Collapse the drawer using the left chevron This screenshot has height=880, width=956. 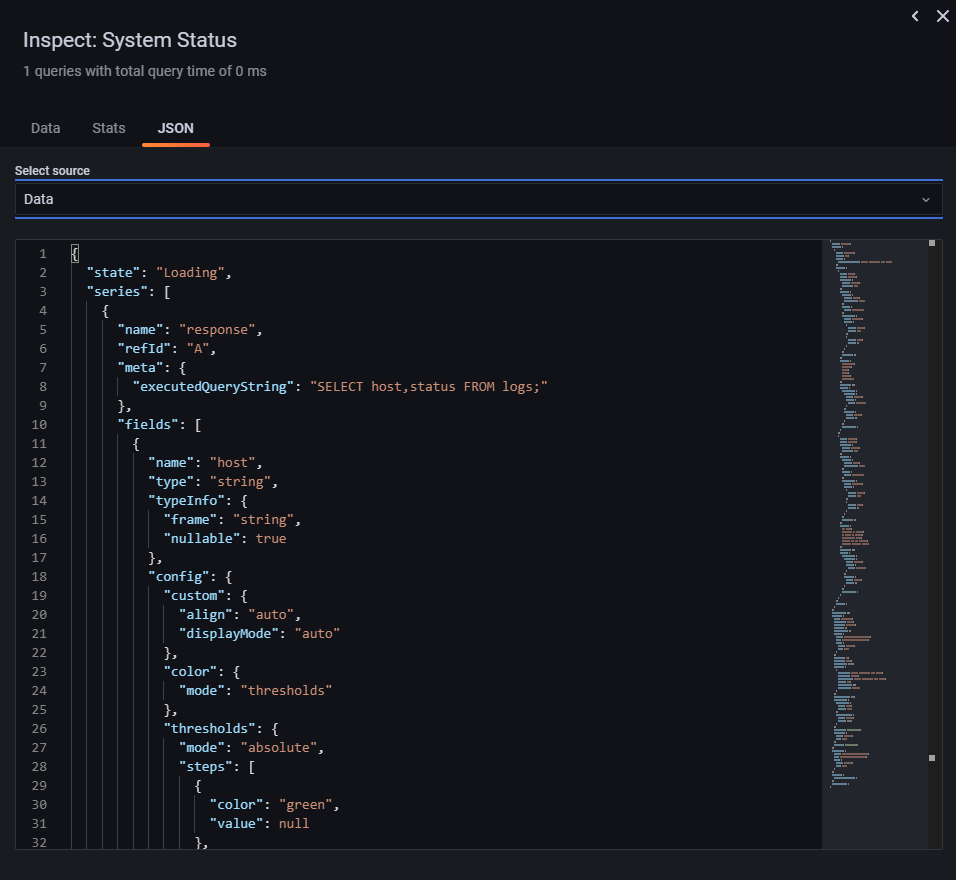915,16
